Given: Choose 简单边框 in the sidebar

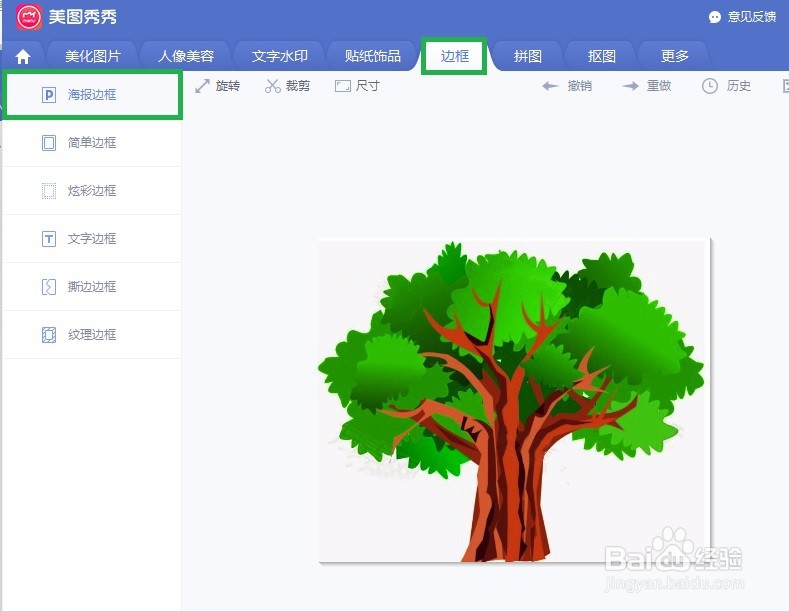Looking at the screenshot, I should 92,143.
